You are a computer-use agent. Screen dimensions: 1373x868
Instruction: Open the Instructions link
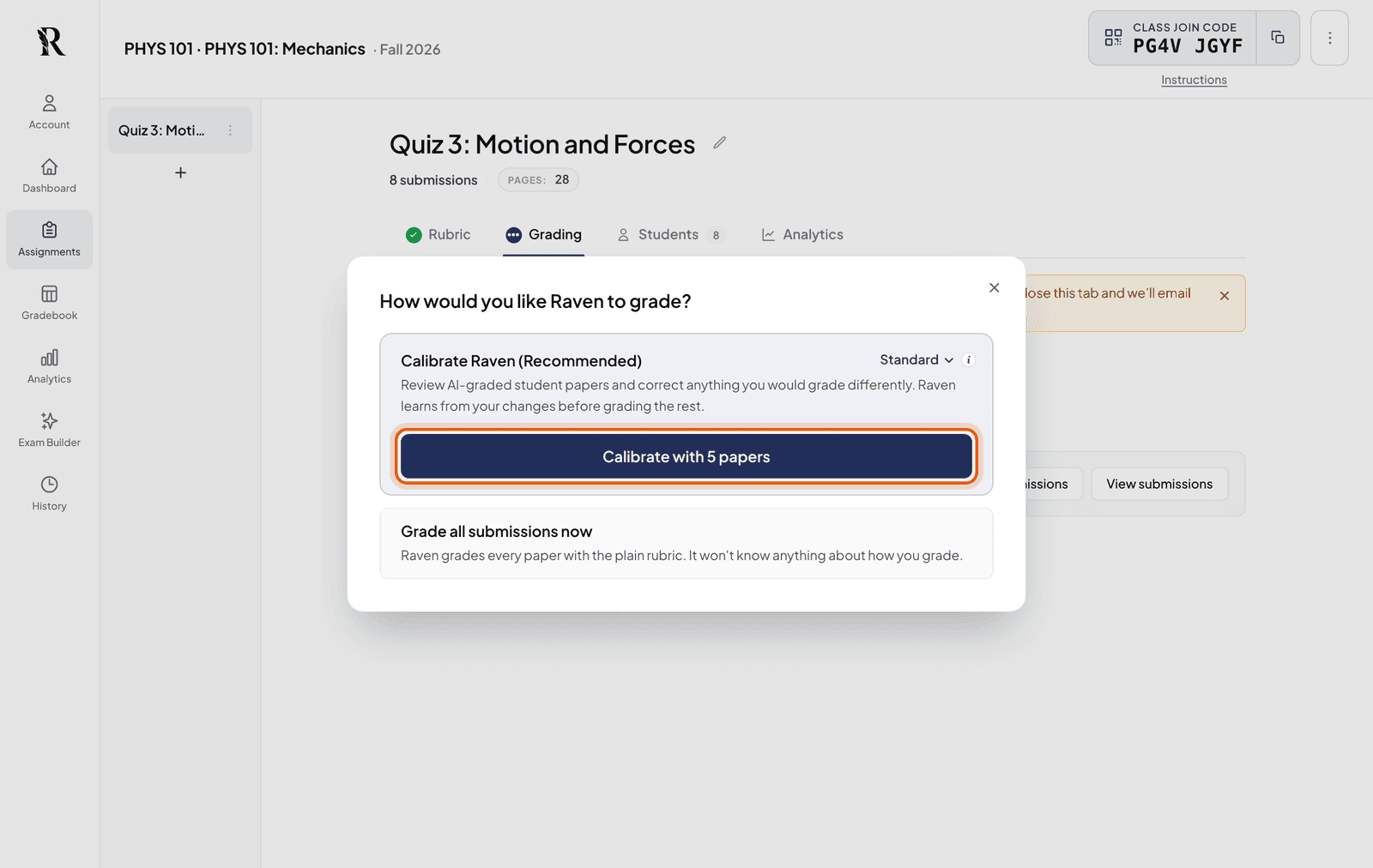pos(1194,80)
